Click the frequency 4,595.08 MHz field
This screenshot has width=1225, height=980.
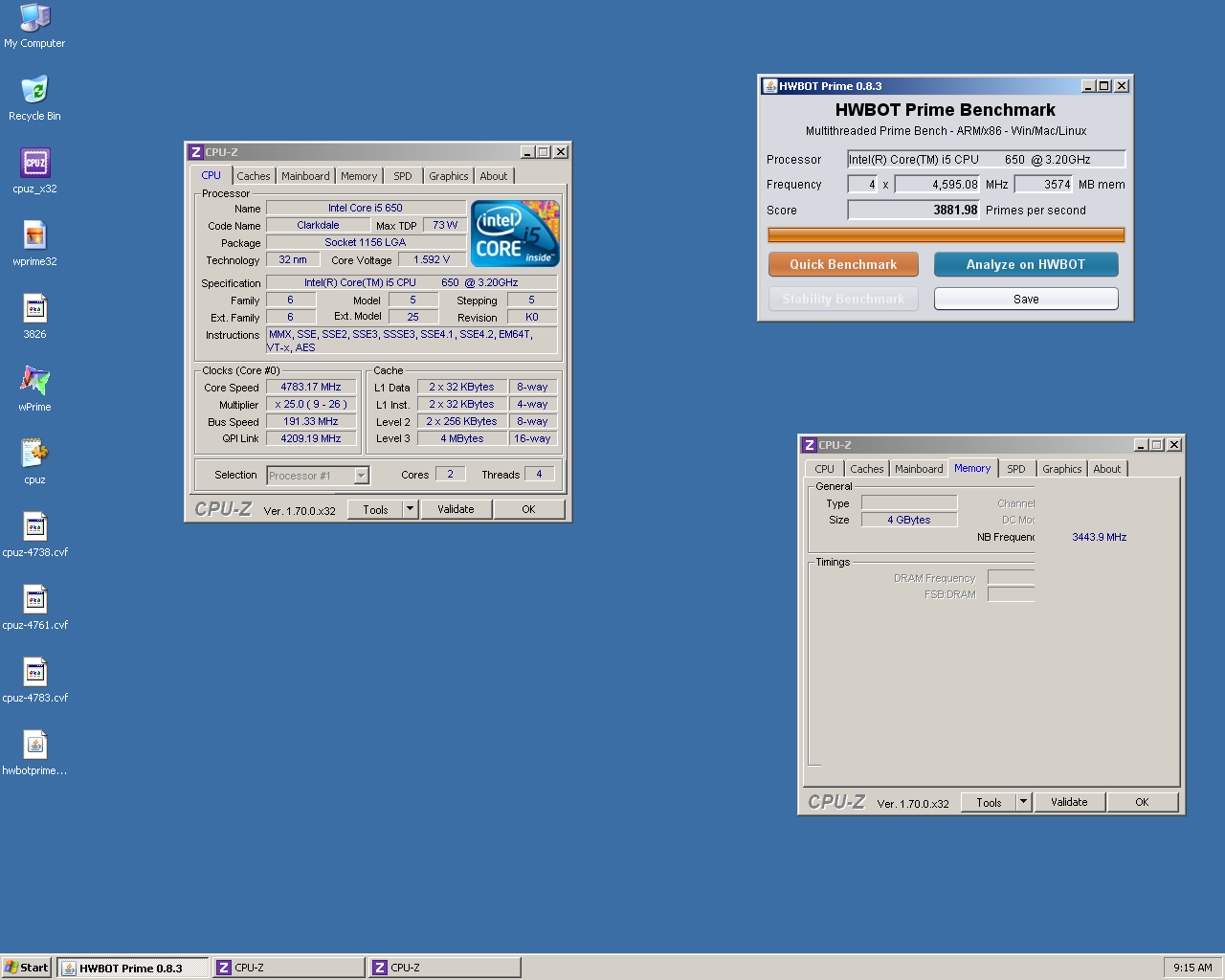point(937,185)
